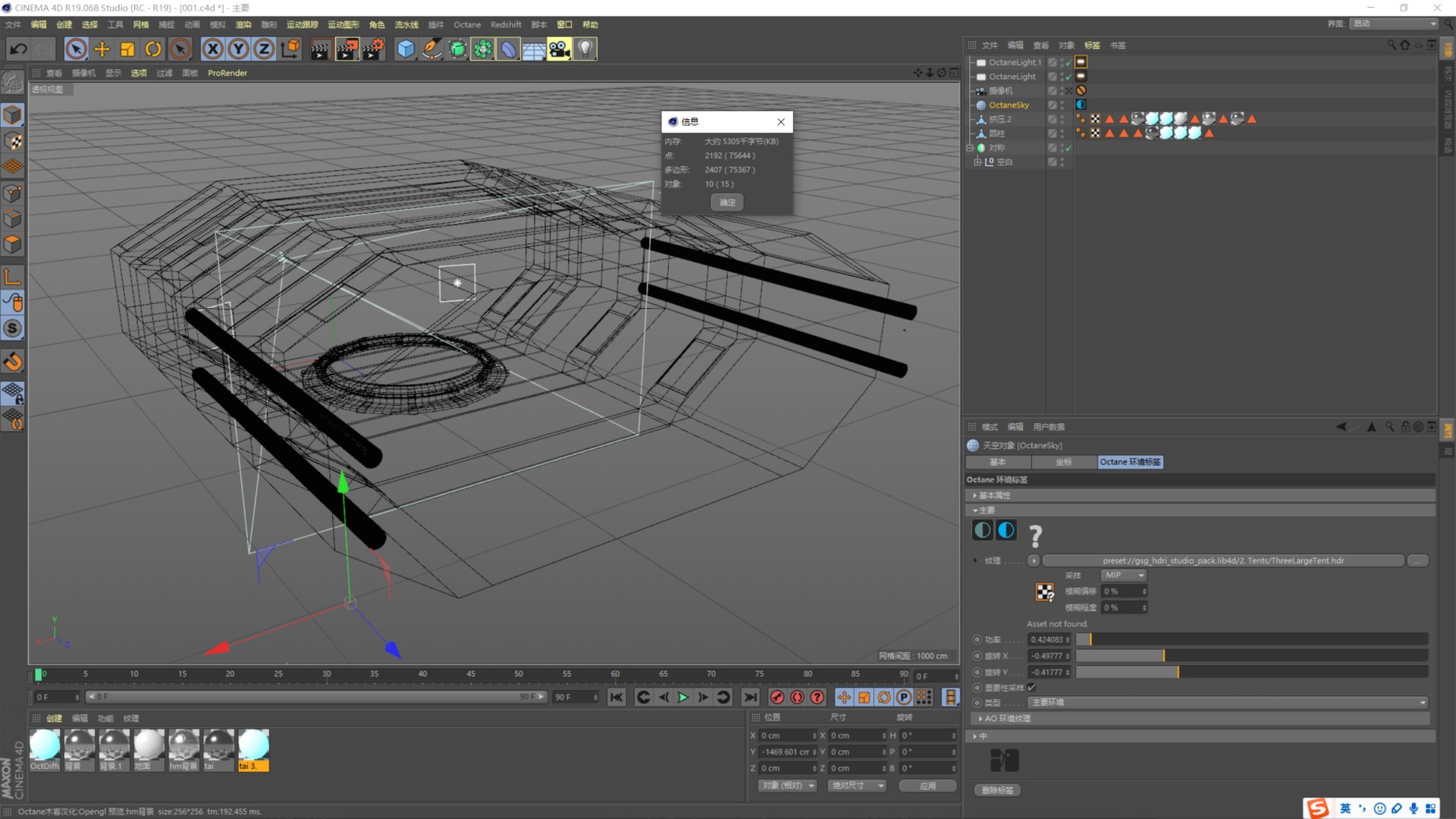Click the Undo arrow icon
Screen dimensions: 1456x819
coord(18,49)
